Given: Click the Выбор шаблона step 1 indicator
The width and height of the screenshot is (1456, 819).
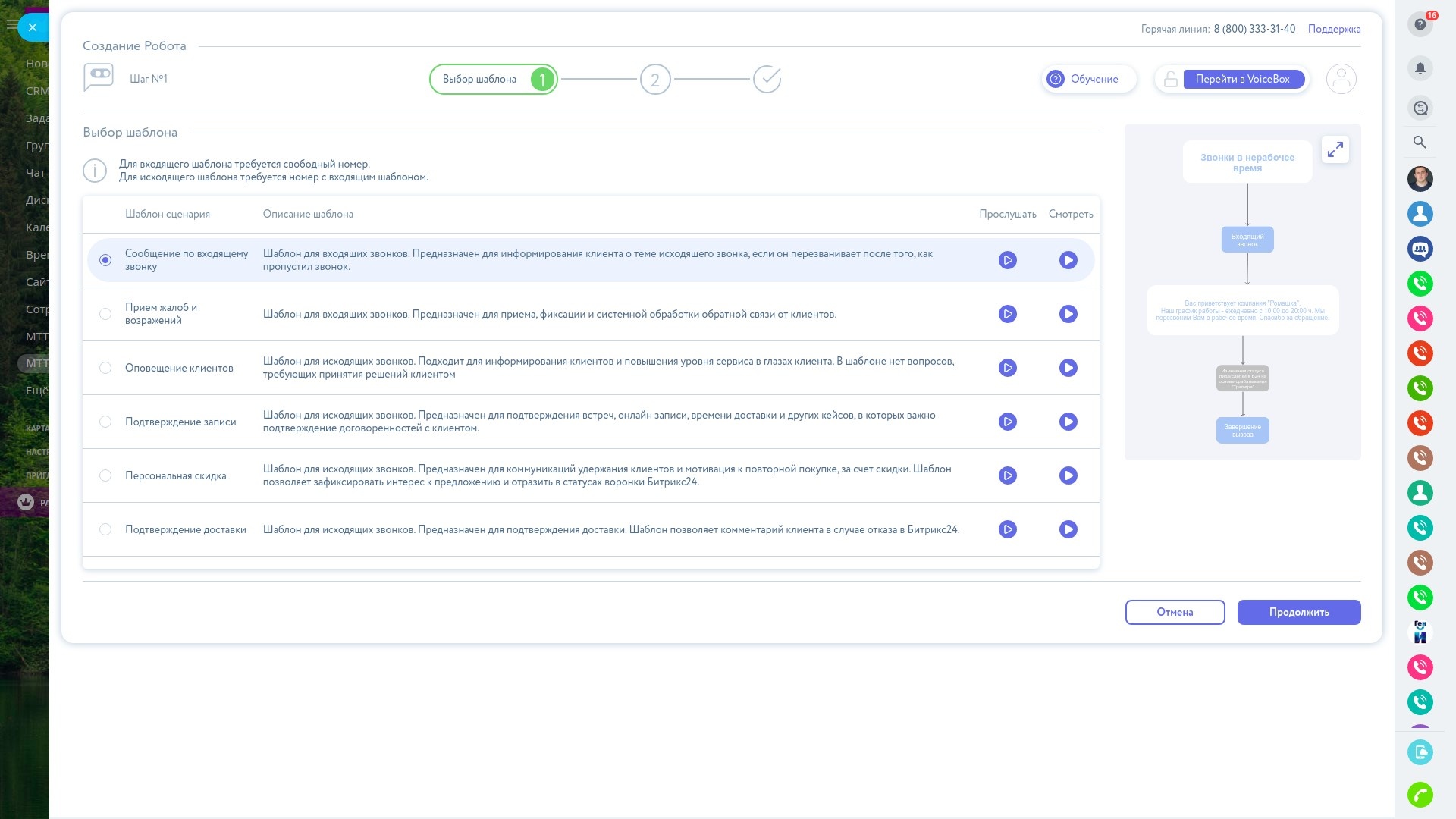Looking at the screenshot, I should [493, 79].
